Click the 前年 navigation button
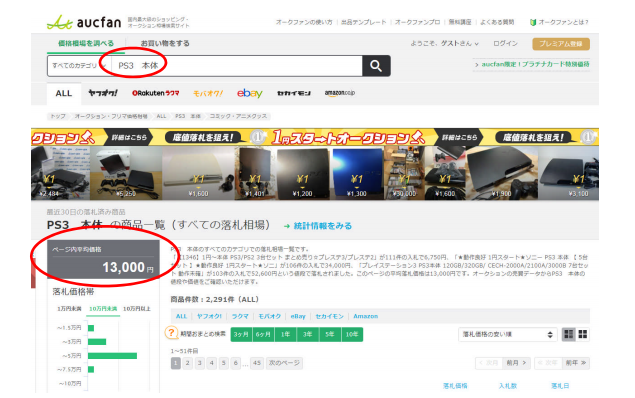The width and height of the screenshot is (635, 398). pos(575,363)
